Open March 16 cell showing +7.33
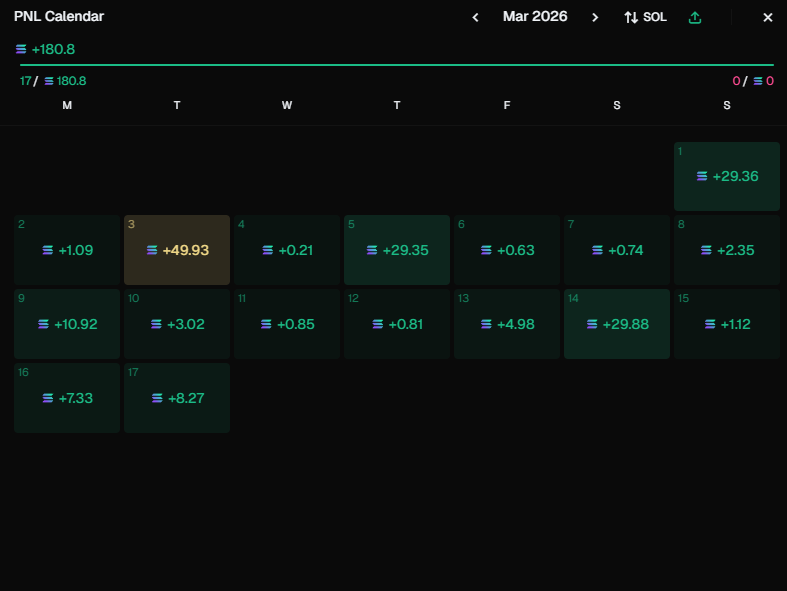The image size is (787, 591). 67,398
